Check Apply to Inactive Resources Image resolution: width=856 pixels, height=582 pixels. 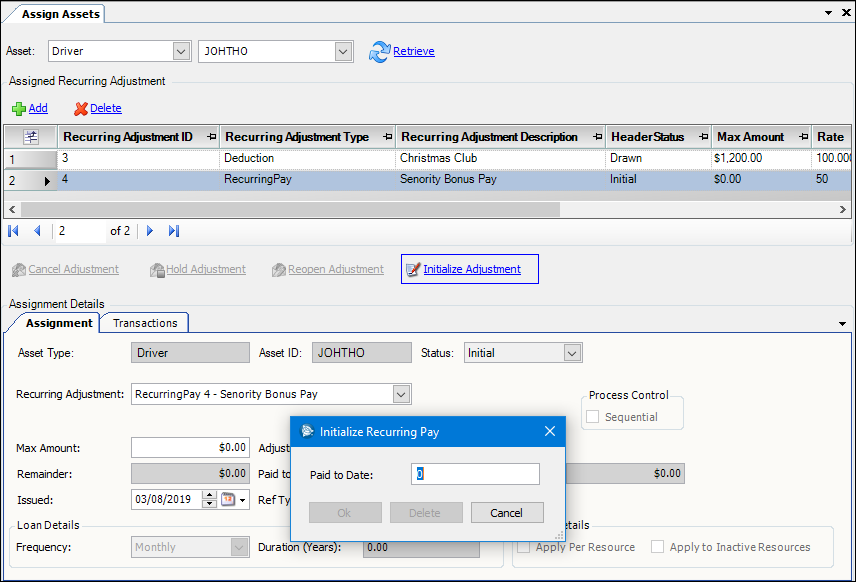coord(657,547)
